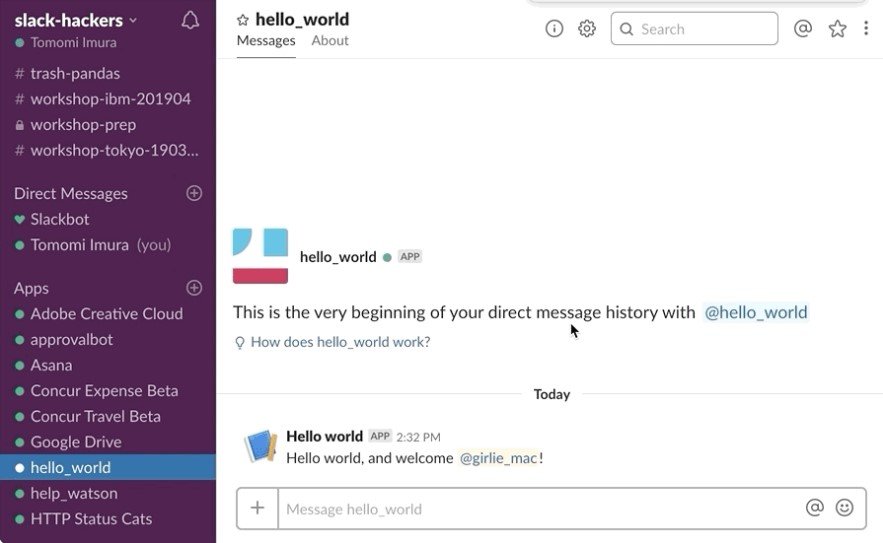Image resolution: width=883 pixels, height=543 pixels.
Task: Show conversation details info icon
Action: [x=554, y=29]
